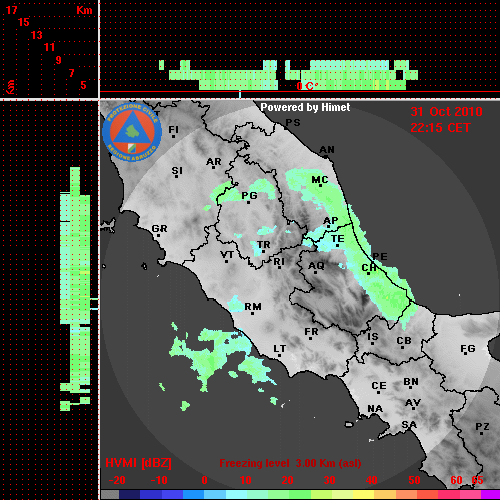Select the SI city marker
Image resolution: width=500 pixels, height=500 pixels.
pyautogui.click(x=177, y=172)
